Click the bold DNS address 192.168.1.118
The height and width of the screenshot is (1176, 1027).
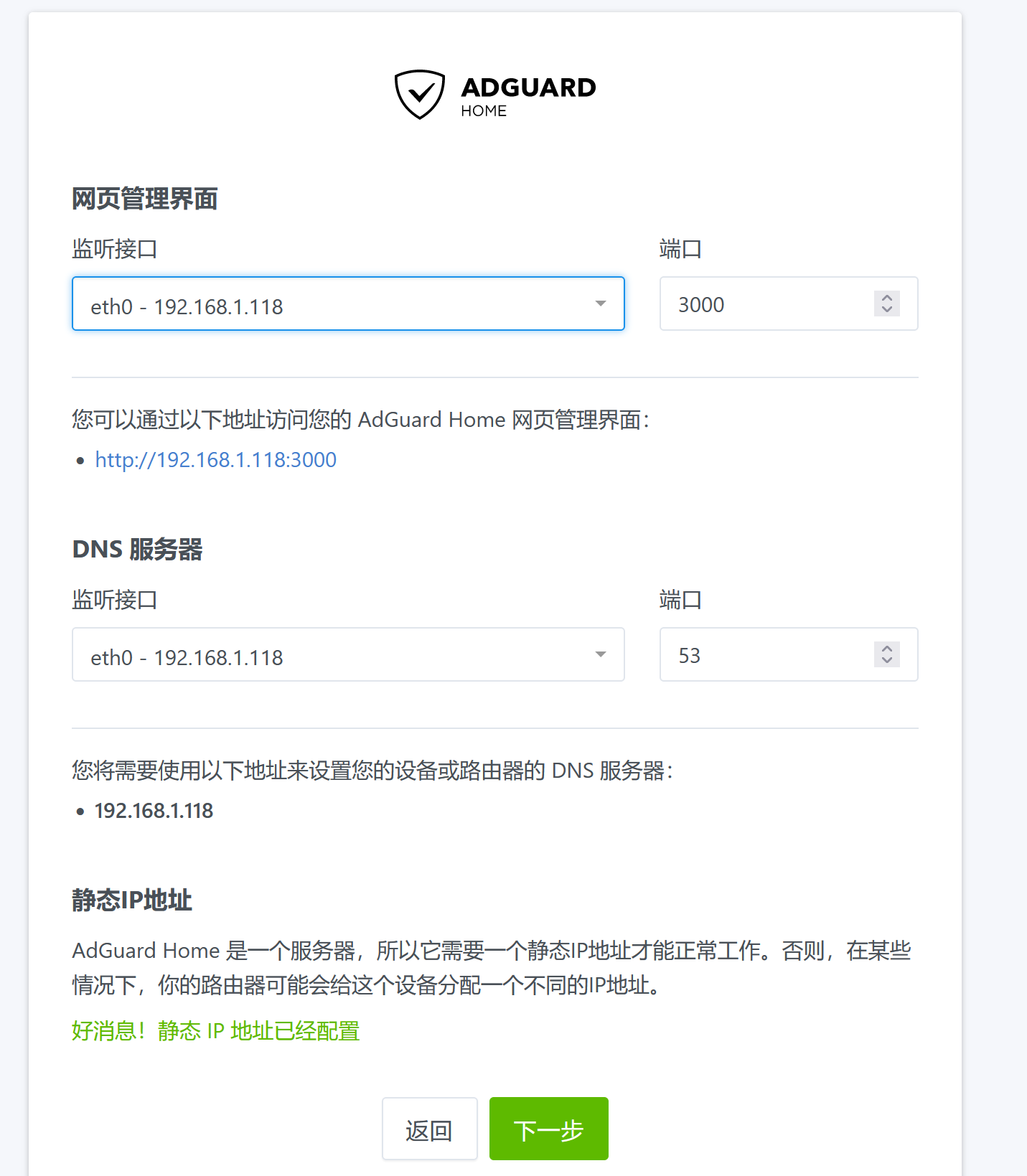[x=154, y=811]
